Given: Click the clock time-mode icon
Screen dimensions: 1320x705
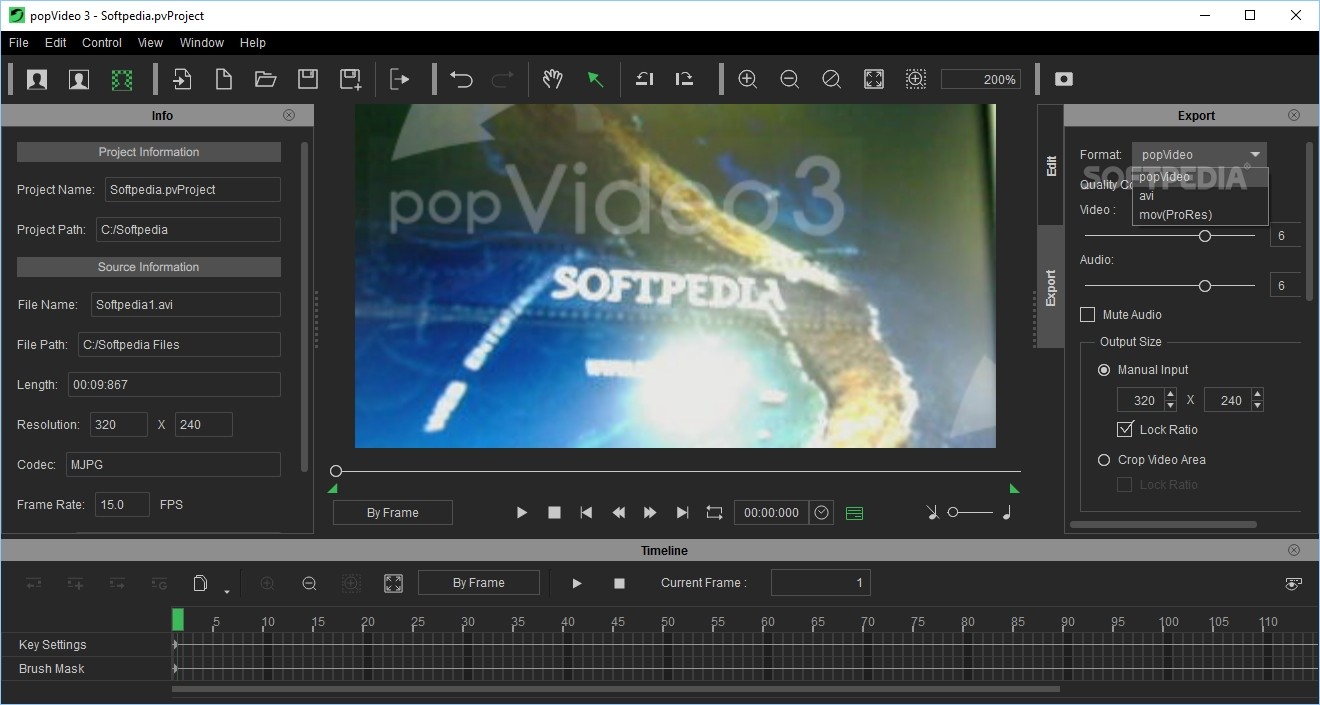Looking at the screenshot, I should pos(822,512).
